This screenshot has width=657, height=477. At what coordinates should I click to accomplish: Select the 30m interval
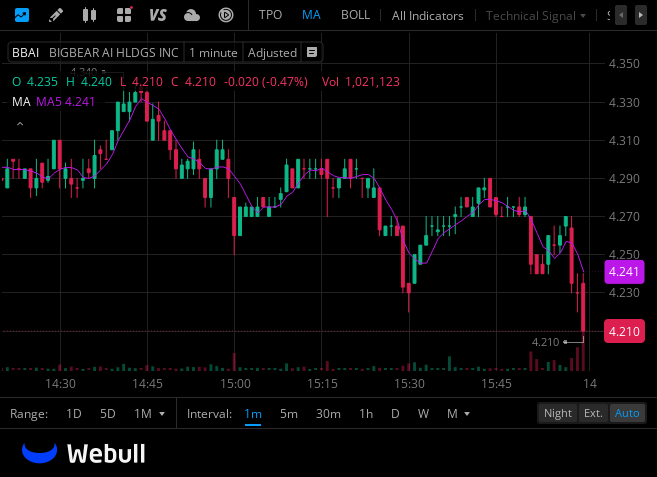(328, 414)
